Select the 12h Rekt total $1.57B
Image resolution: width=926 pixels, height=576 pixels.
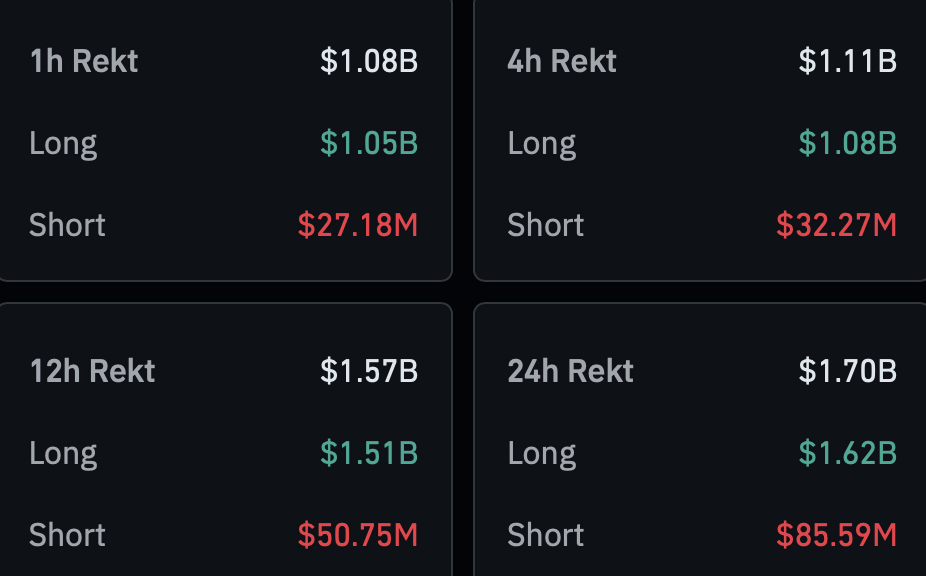pyautogui.click(x=369, y=371)
